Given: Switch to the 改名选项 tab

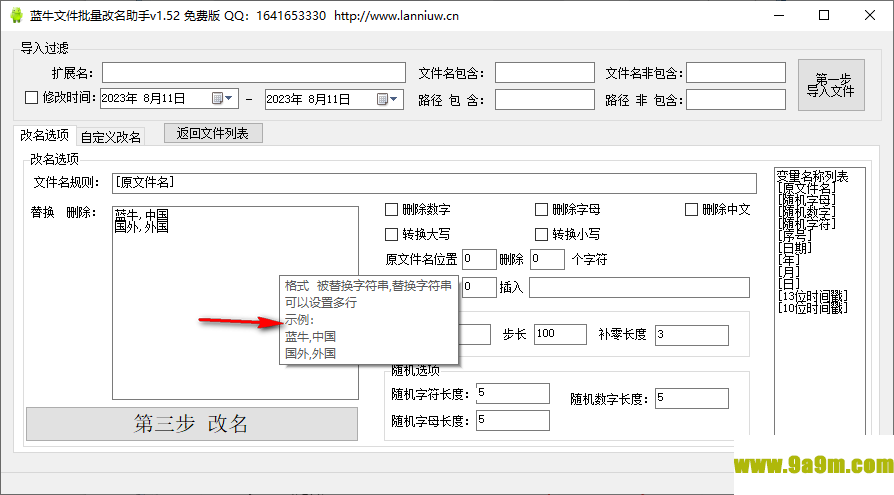Looking at the screenshot, I should (x=44, y=135).
